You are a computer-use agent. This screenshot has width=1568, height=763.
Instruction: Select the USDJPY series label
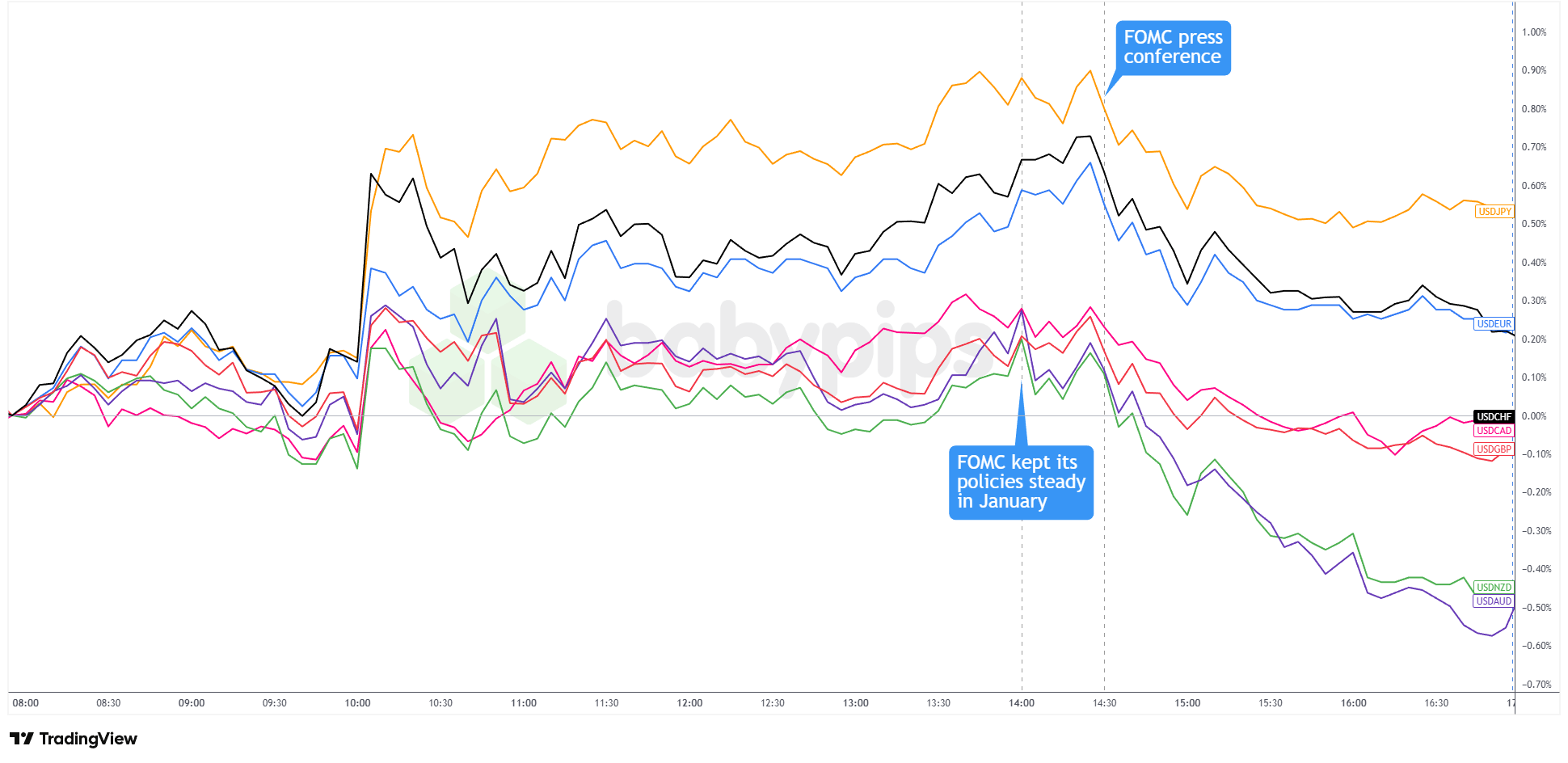coord(1494,212)
